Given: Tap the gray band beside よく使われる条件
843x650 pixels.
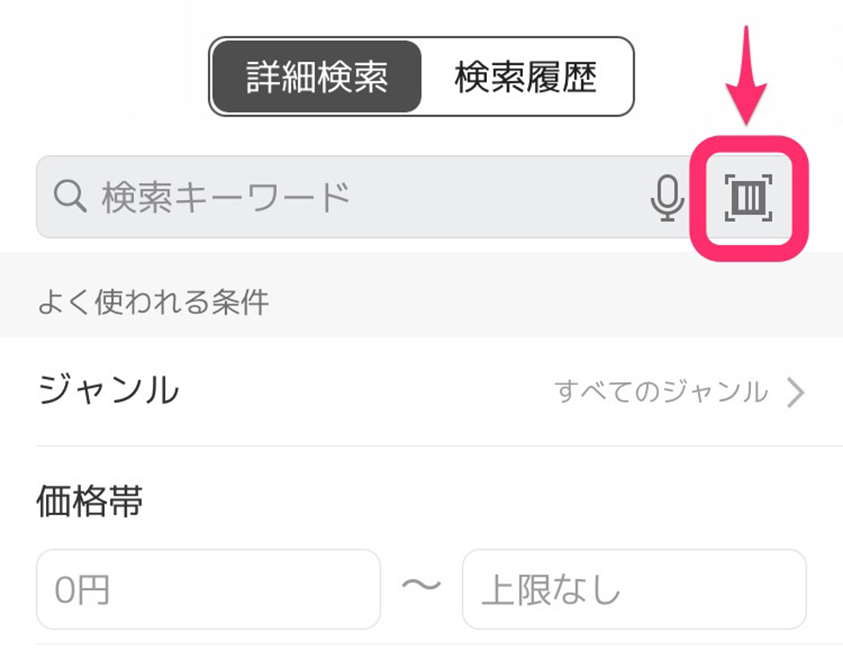Looking at the screenshot, I should point(554,295).
